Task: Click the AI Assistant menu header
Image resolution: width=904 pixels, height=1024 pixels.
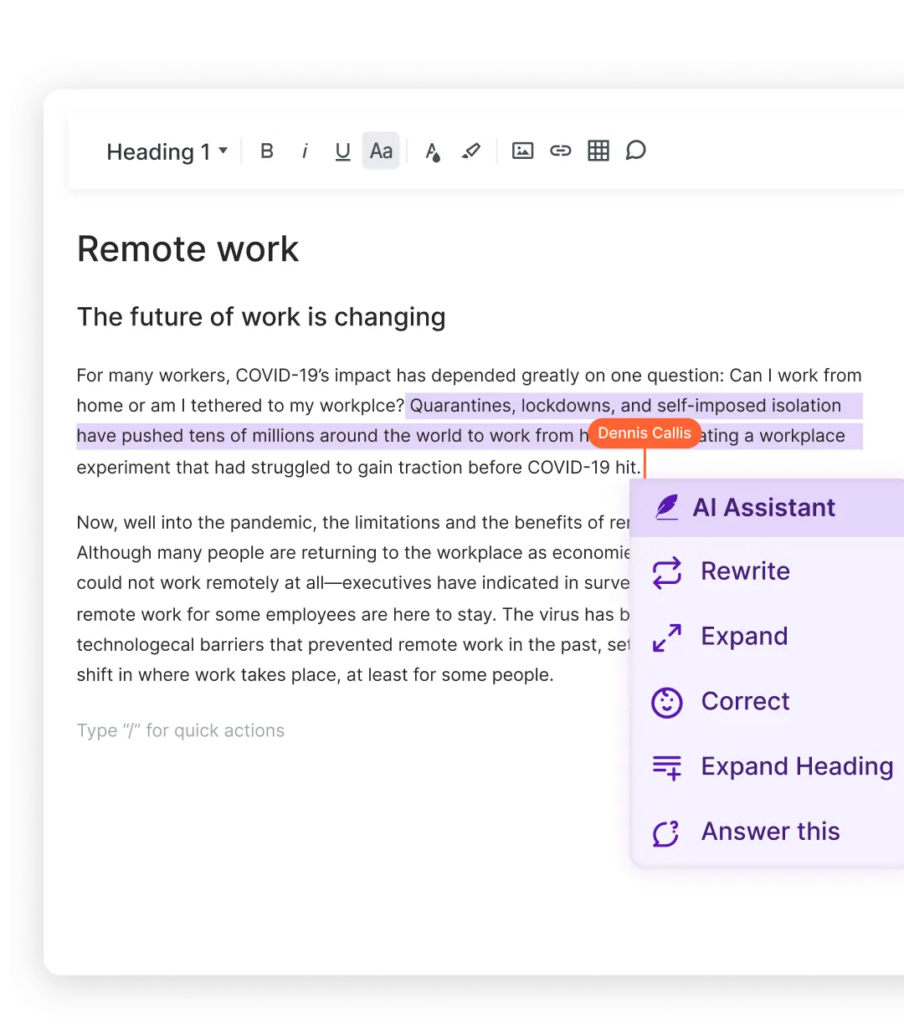Action: coord(764,508)
